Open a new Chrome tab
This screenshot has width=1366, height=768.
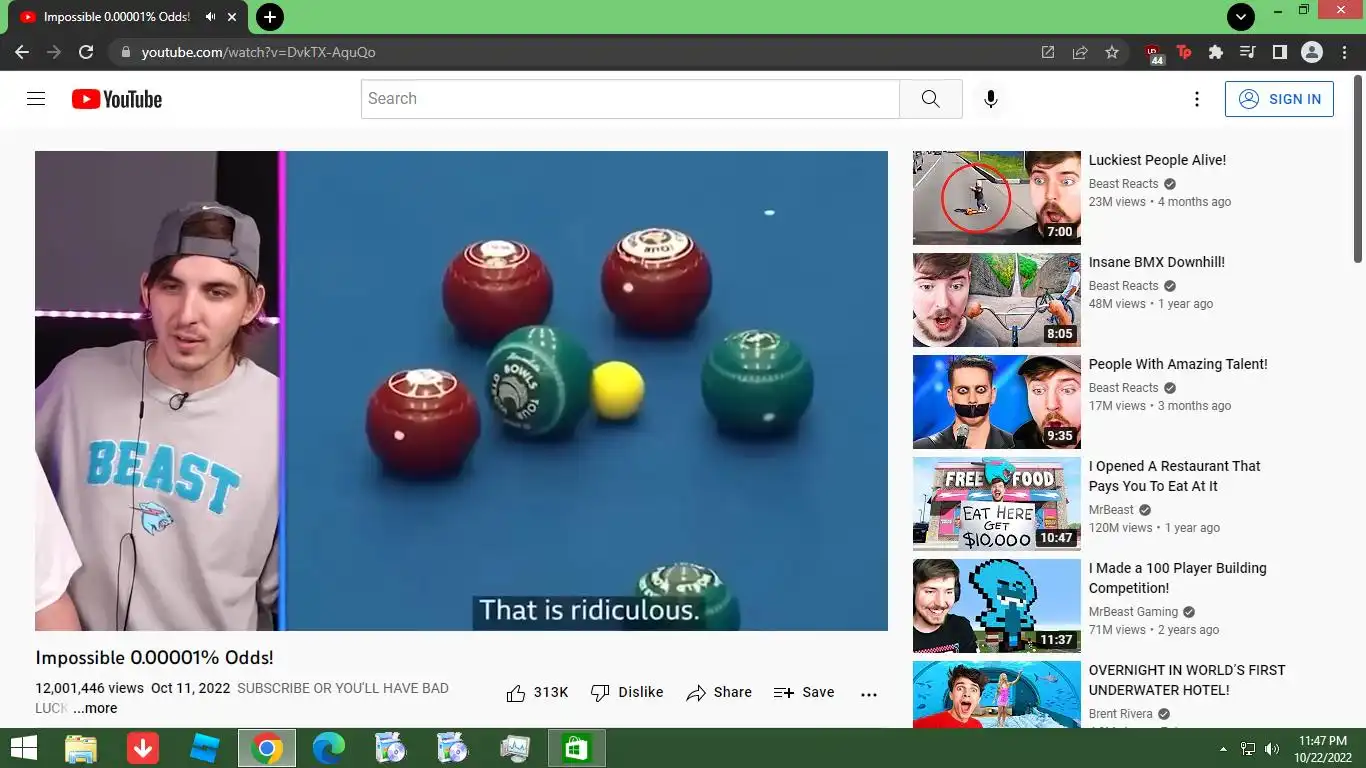[269, 17]
